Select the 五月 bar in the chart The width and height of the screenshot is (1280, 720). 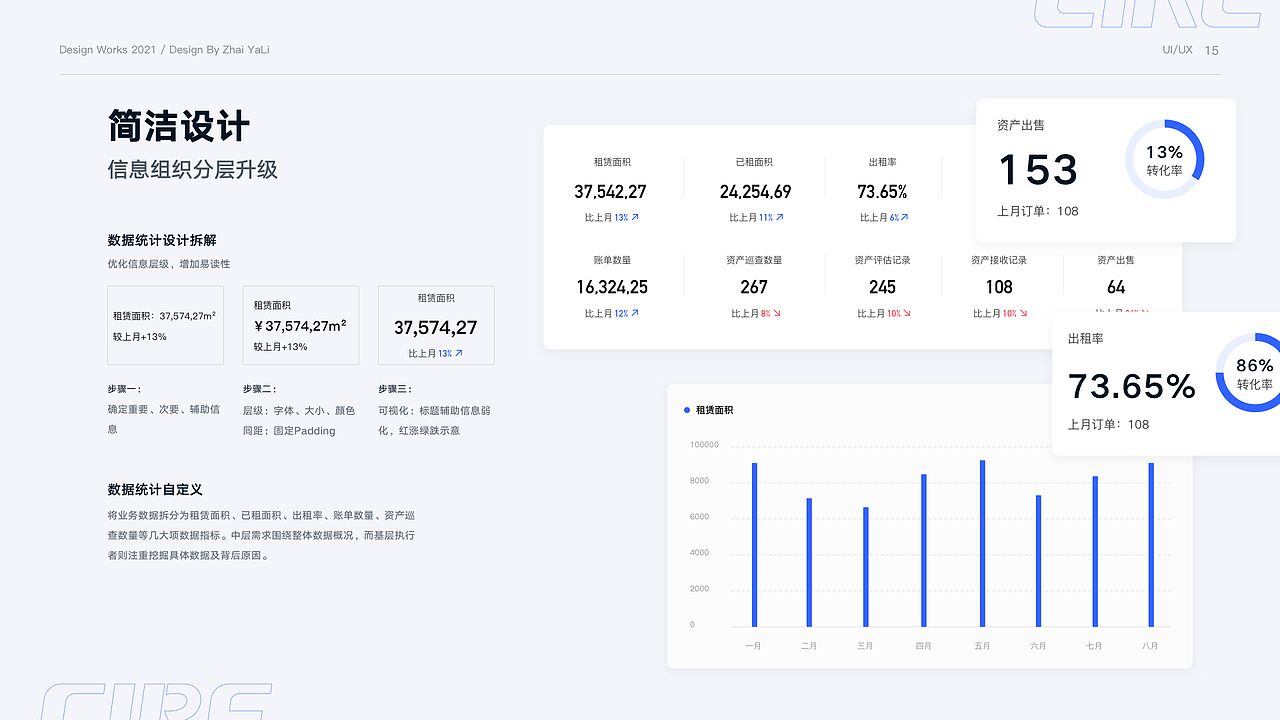click(x=983, y=544)
